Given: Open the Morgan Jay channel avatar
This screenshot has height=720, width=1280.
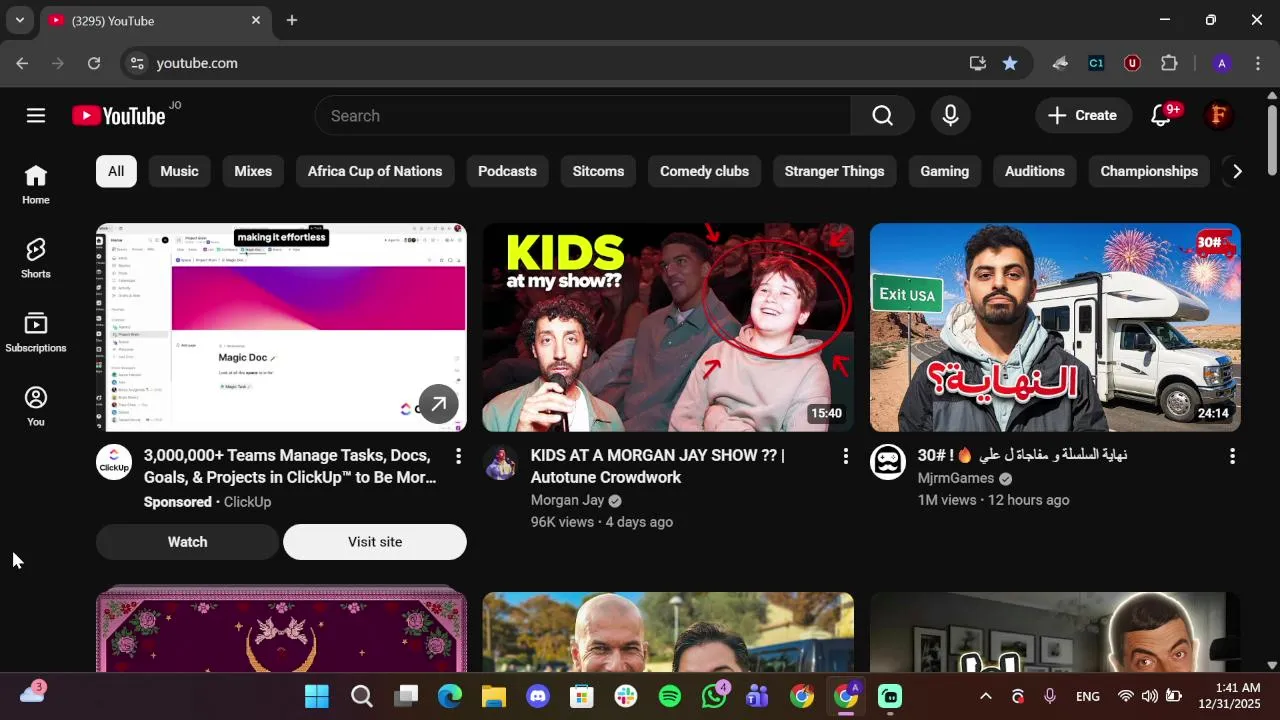Looking at the screenshot, I should pos(500,462).
